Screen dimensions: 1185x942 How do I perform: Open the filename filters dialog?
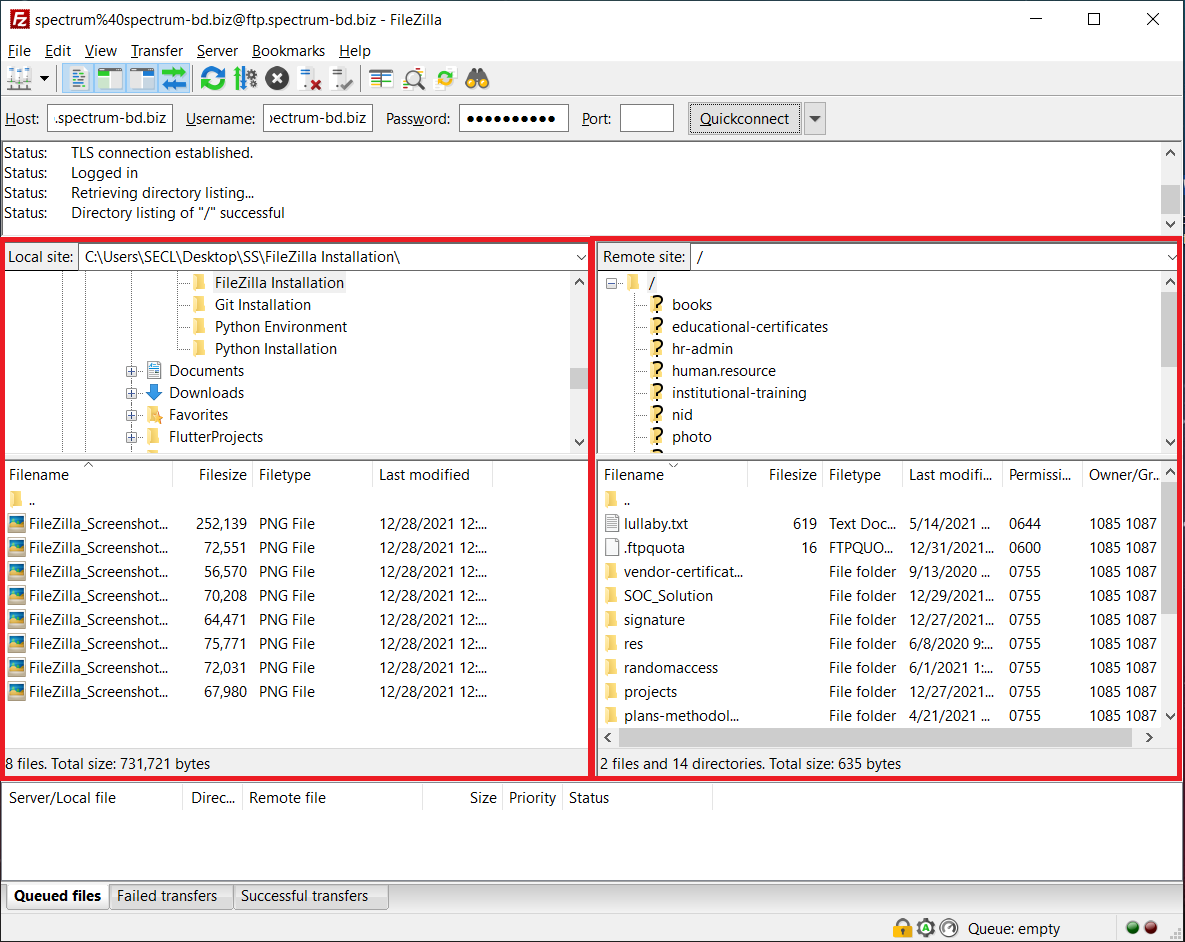click(x=381, y=79)
